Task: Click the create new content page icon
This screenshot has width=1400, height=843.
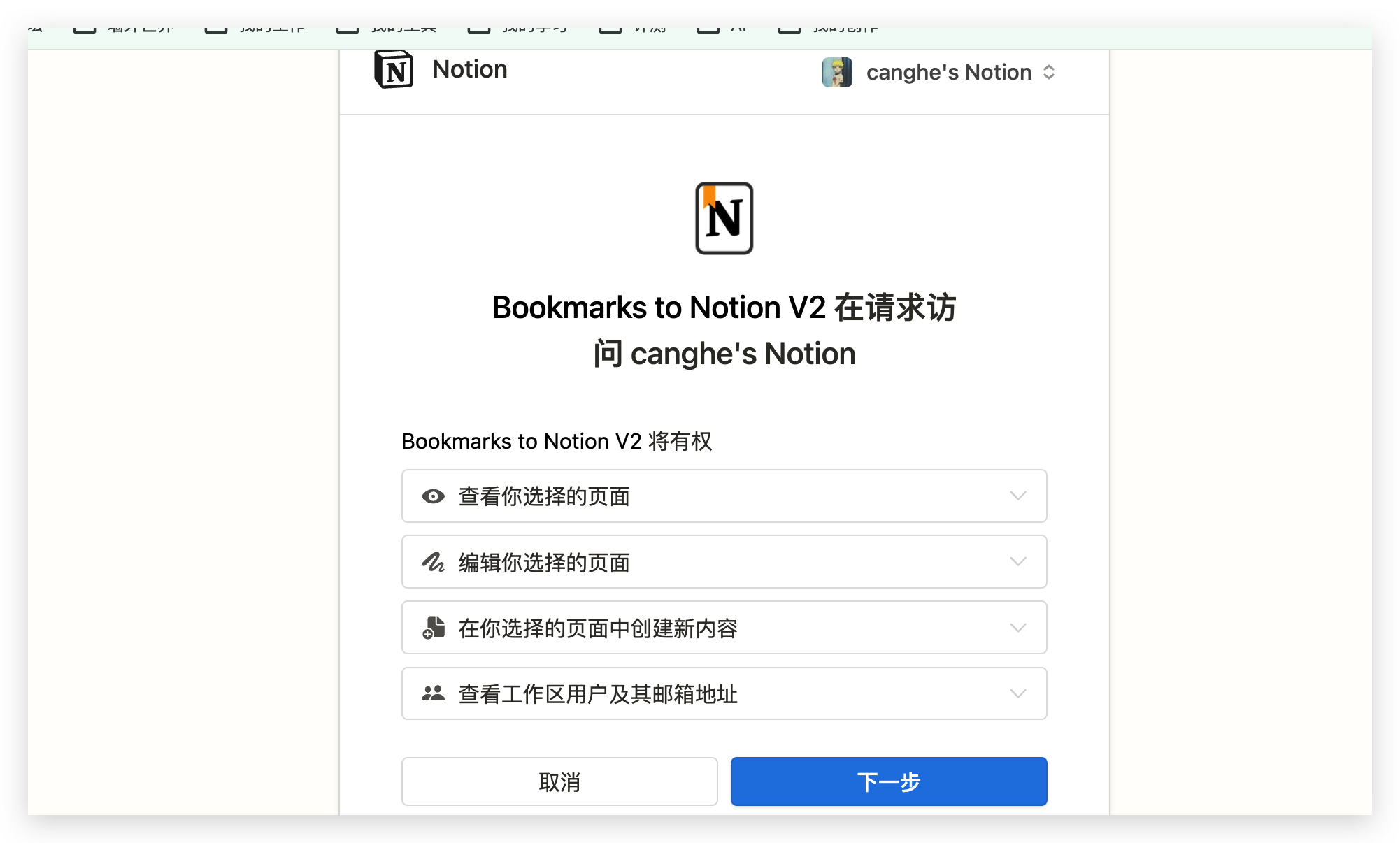Action: [x=433, y=628]
